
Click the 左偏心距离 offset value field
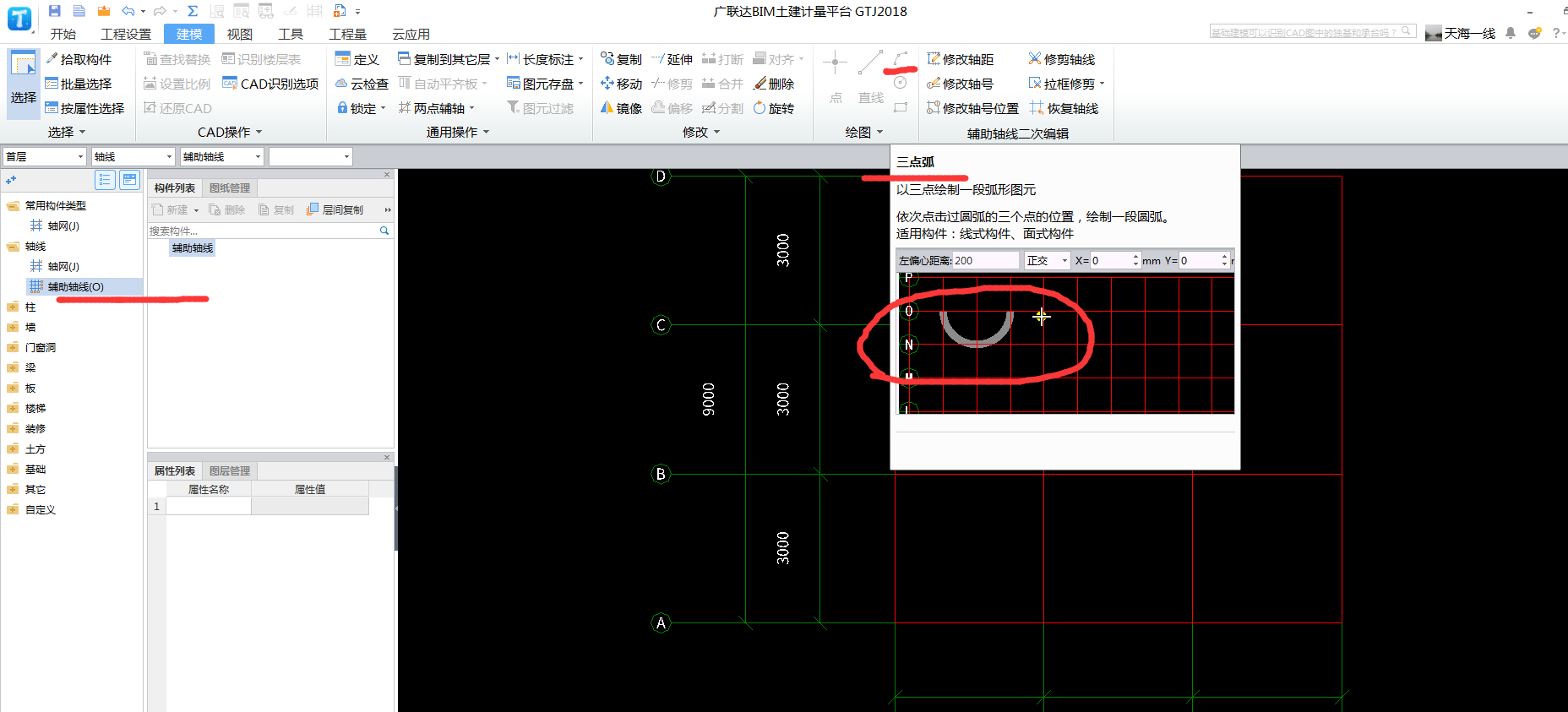(985, 261)
